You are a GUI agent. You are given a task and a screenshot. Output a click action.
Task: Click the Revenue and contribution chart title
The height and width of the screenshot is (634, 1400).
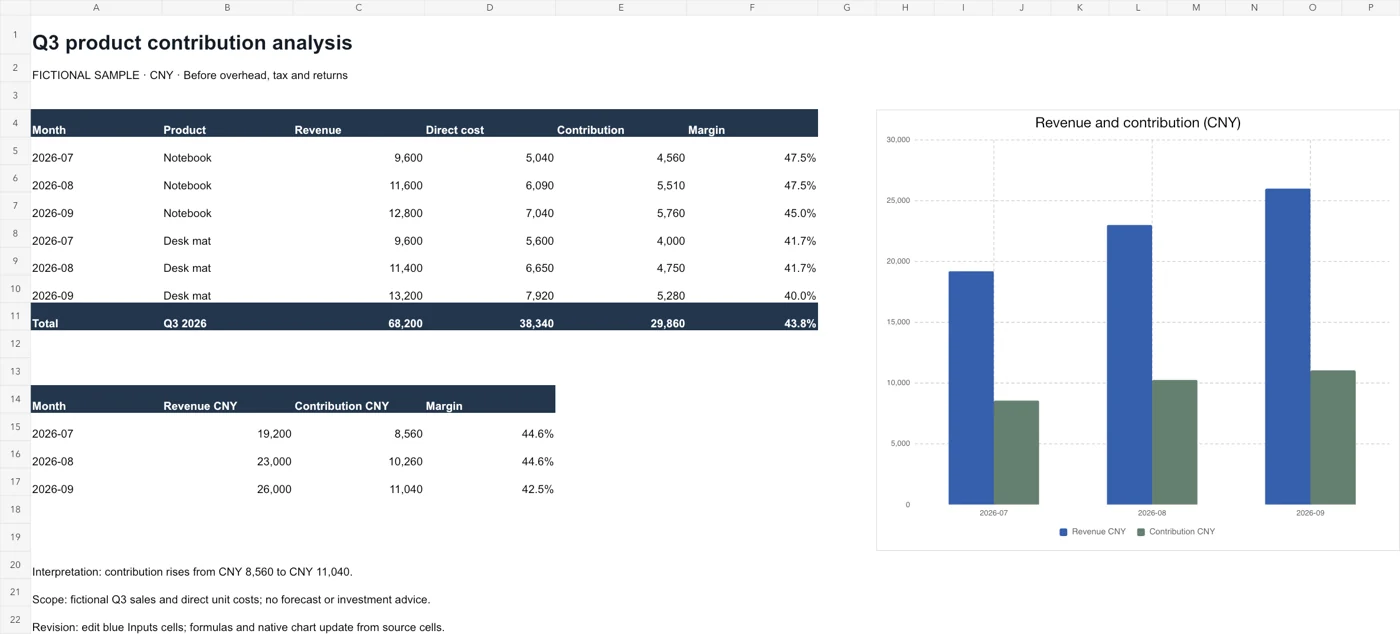1137,123
